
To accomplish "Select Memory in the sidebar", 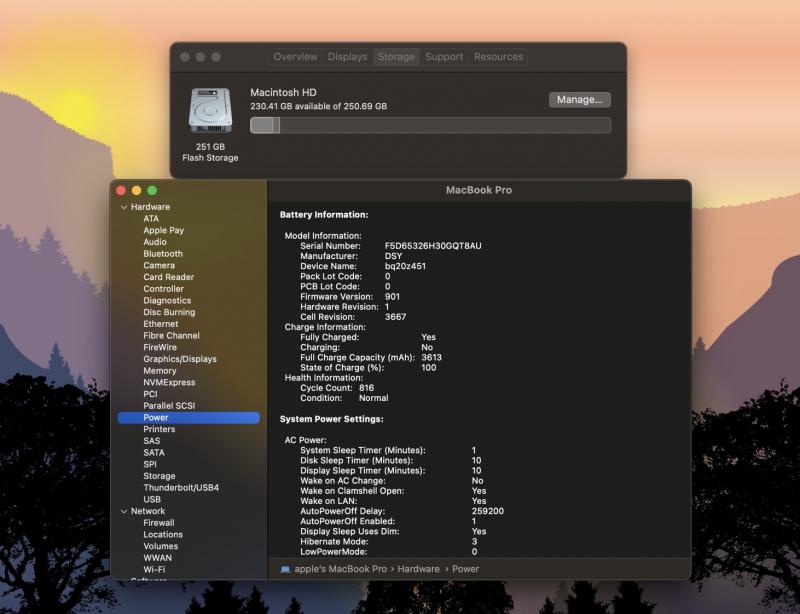I will [x=160, y=371].
